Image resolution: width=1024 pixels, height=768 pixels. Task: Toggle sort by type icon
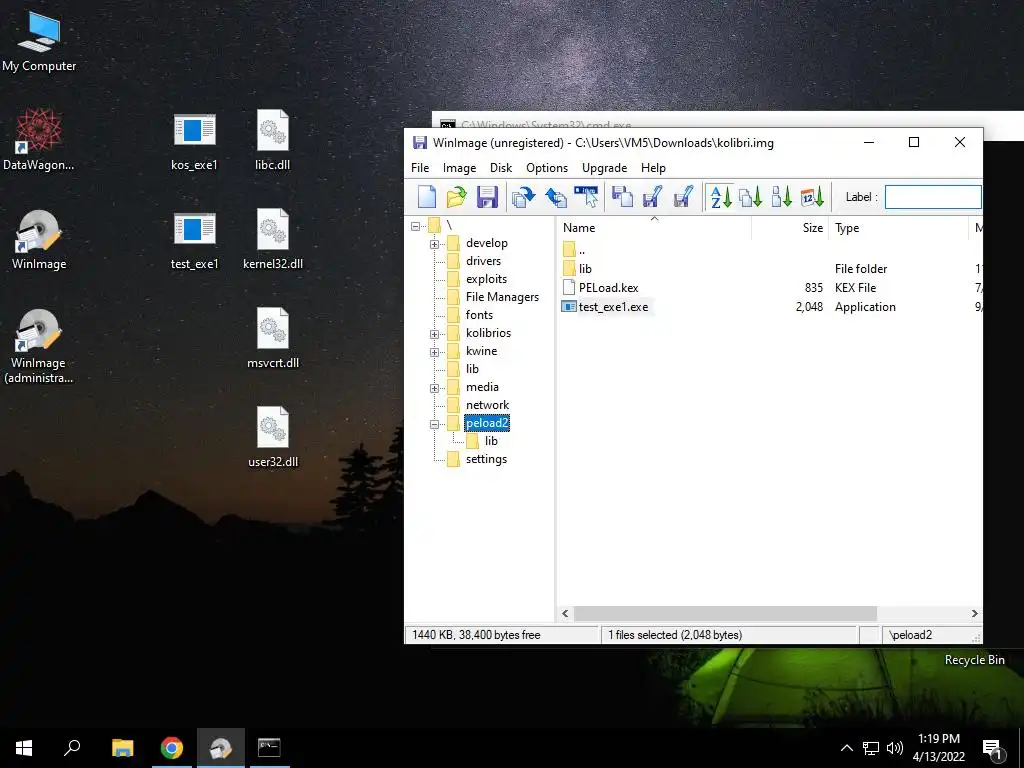[x=750, y=197]
